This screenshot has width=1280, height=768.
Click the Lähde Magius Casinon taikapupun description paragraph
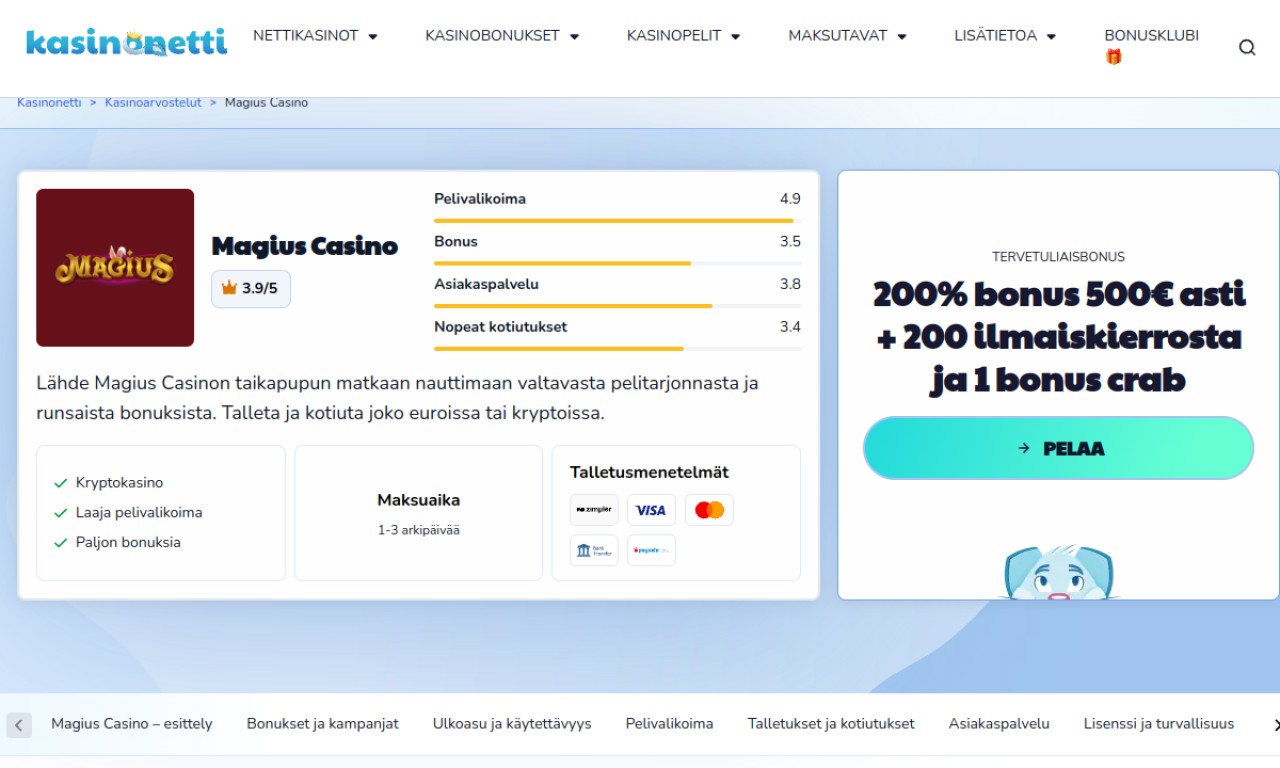tap(397, 398)
